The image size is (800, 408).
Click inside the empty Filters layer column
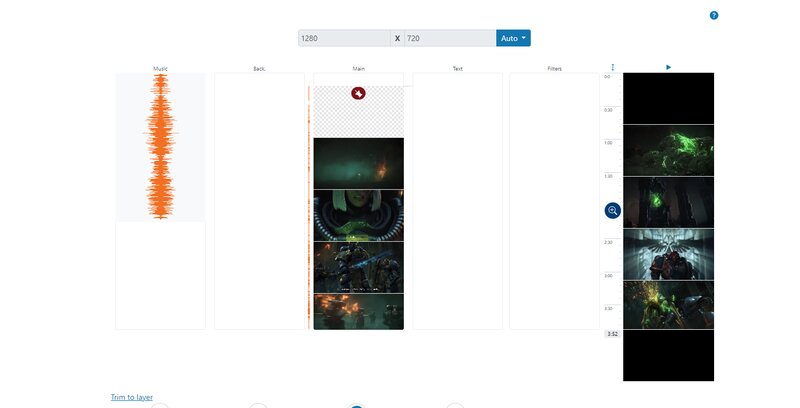(555, 201)
